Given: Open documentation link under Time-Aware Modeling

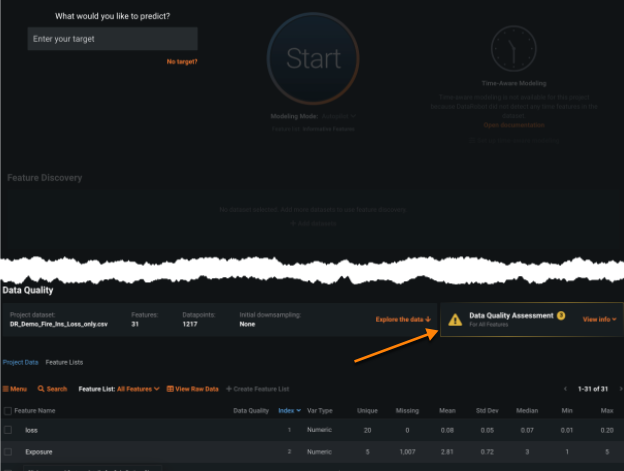Looking at the screenshot, I should click(x=514, y=125).
